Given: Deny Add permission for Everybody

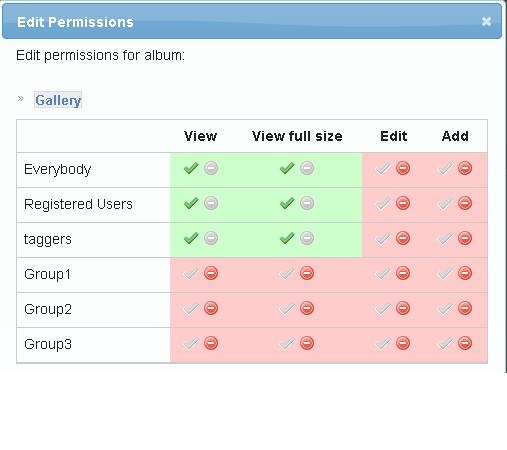Looking at the screenshot, I should click(x=465, y=168).
